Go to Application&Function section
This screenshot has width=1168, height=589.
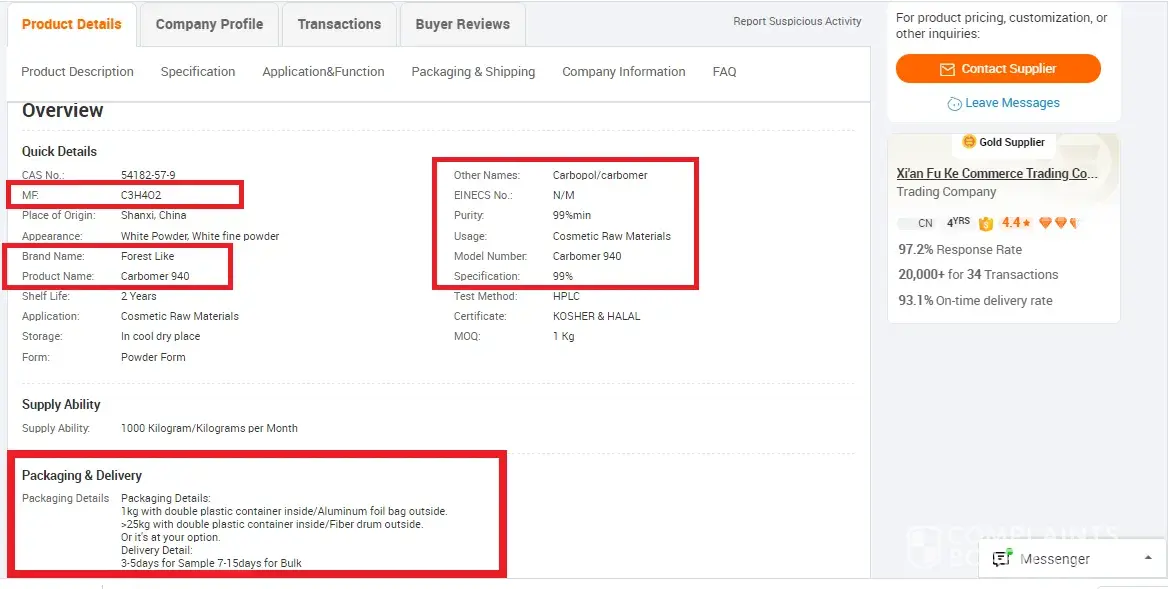323,71
